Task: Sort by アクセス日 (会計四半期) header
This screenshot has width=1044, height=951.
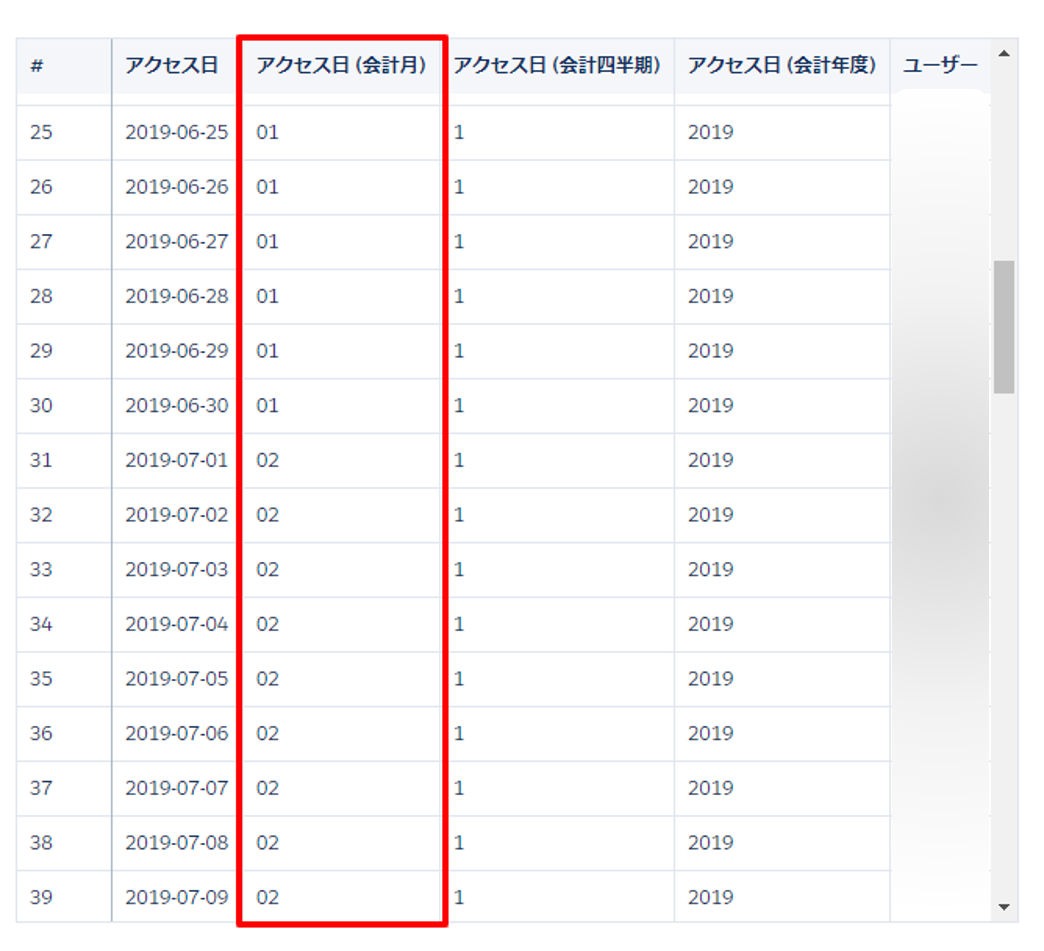Action: click(557, 66)
